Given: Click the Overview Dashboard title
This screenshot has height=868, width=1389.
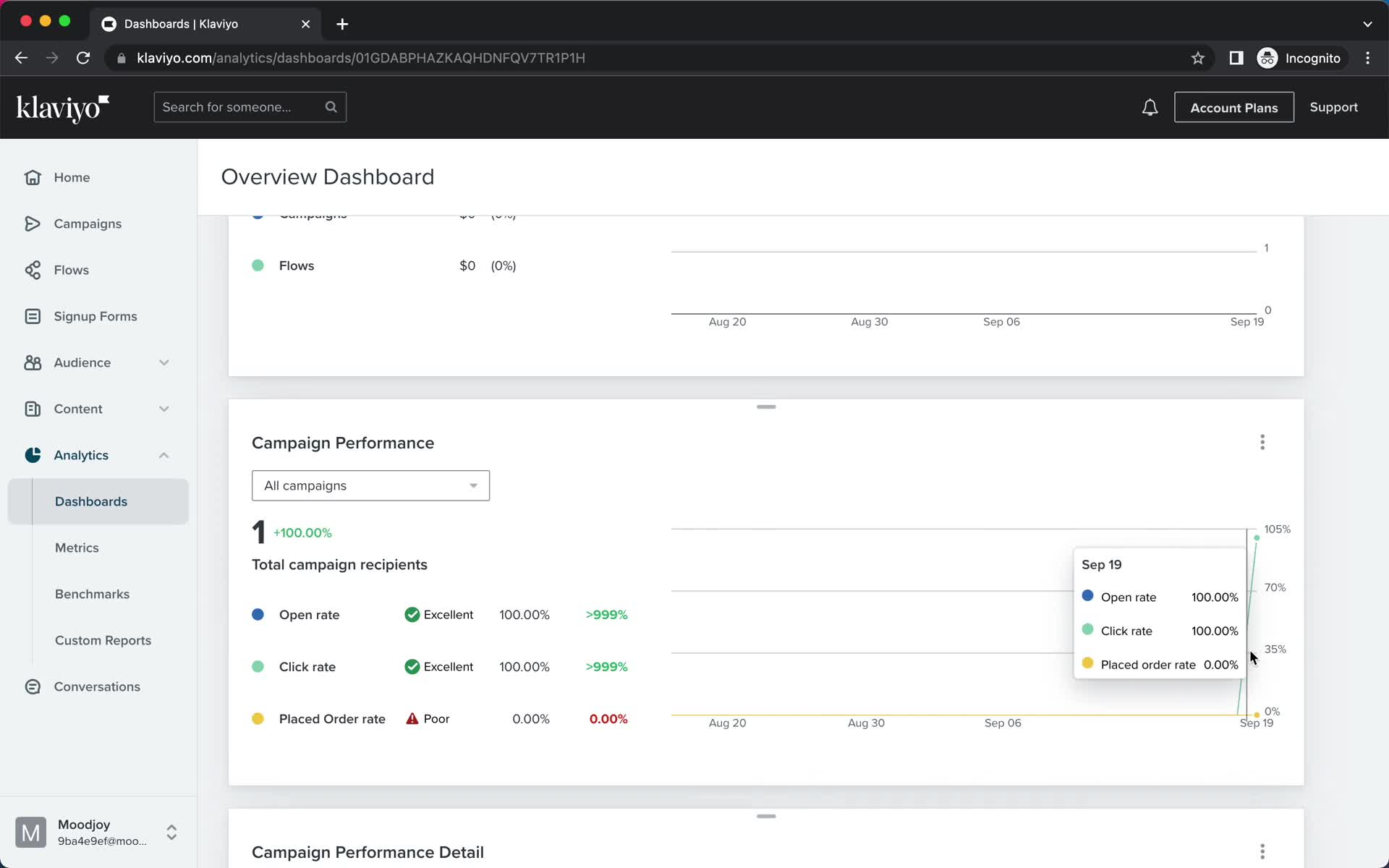Looking at the screenshot, I should [328, 176].
